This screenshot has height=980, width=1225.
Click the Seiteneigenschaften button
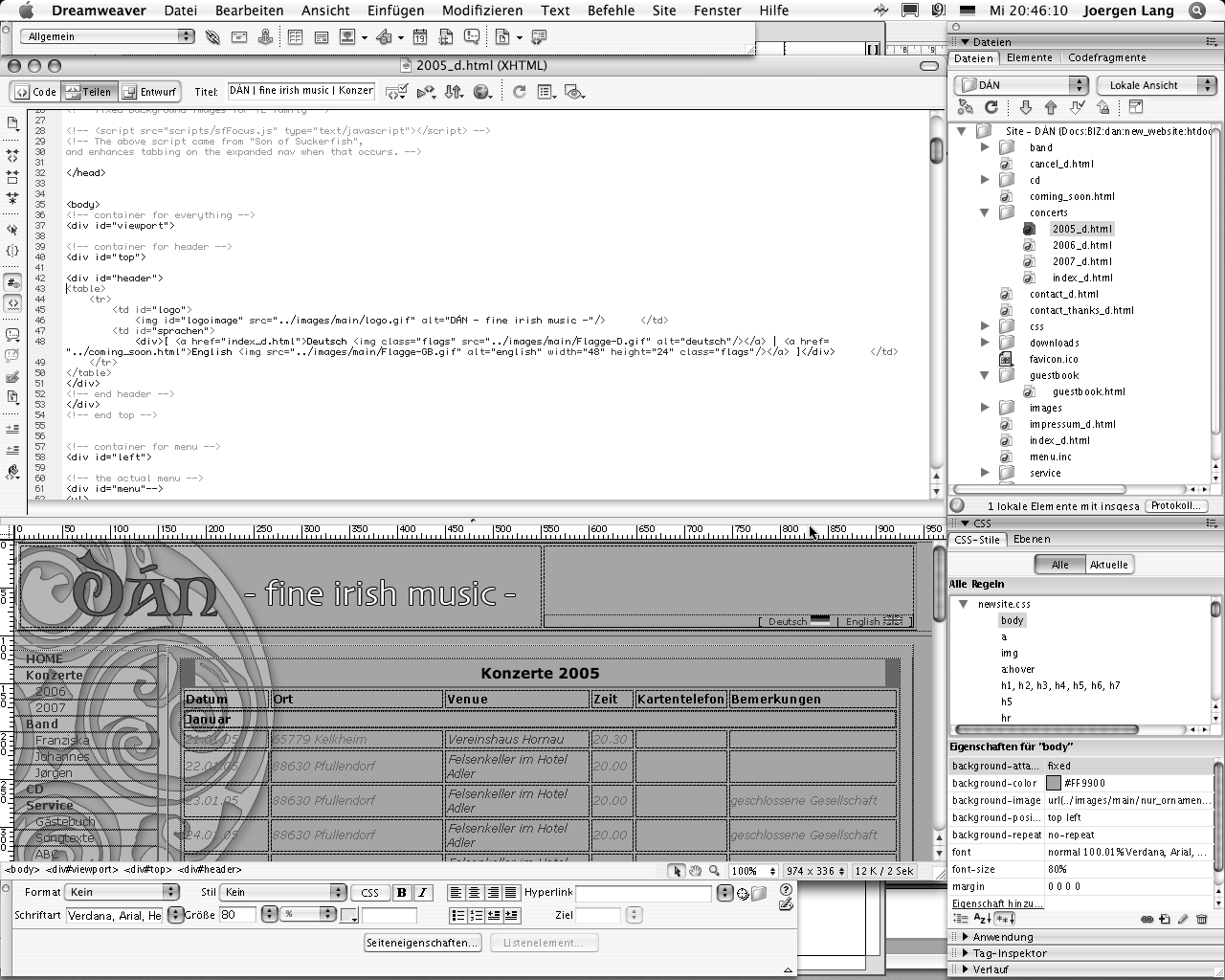(422, 943)
